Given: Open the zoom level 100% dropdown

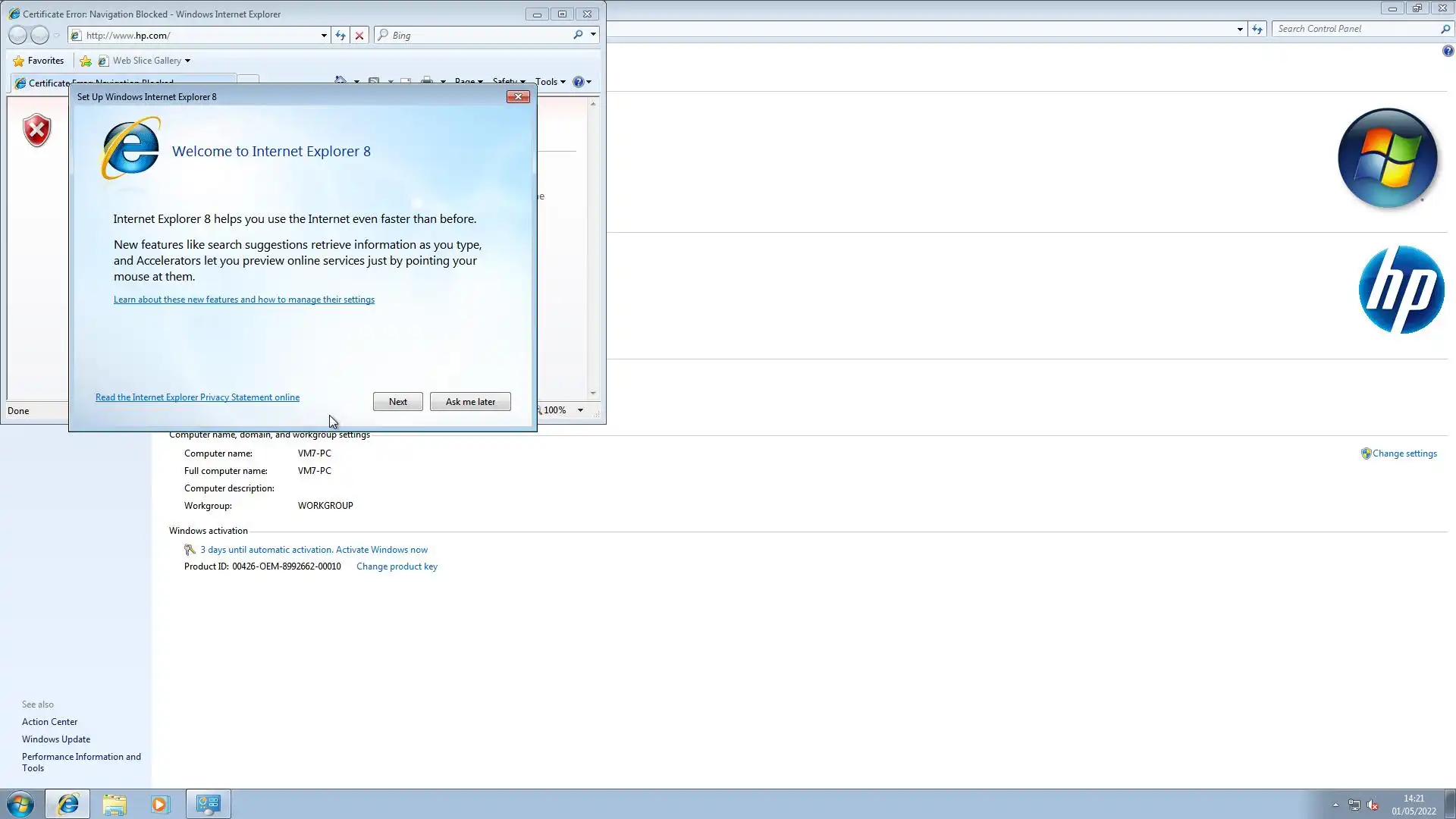Looking at the screenshot, I should click(580, 410).
